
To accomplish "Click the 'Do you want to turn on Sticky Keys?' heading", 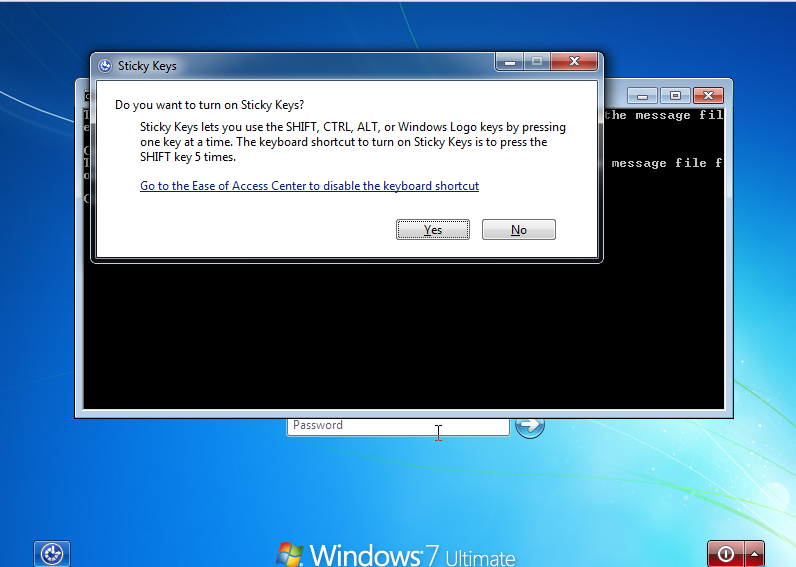I will point(209,105).
